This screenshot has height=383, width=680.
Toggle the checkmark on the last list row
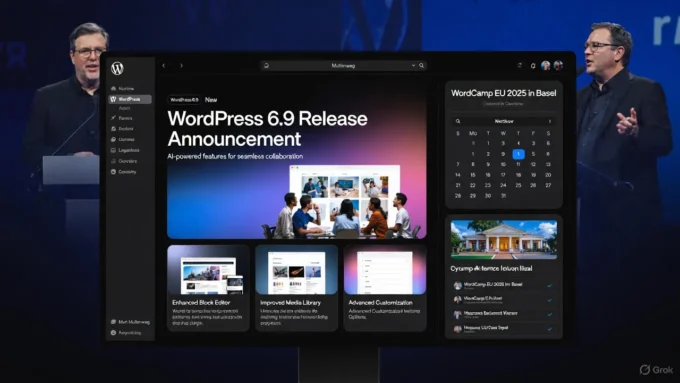coord(549,329)
